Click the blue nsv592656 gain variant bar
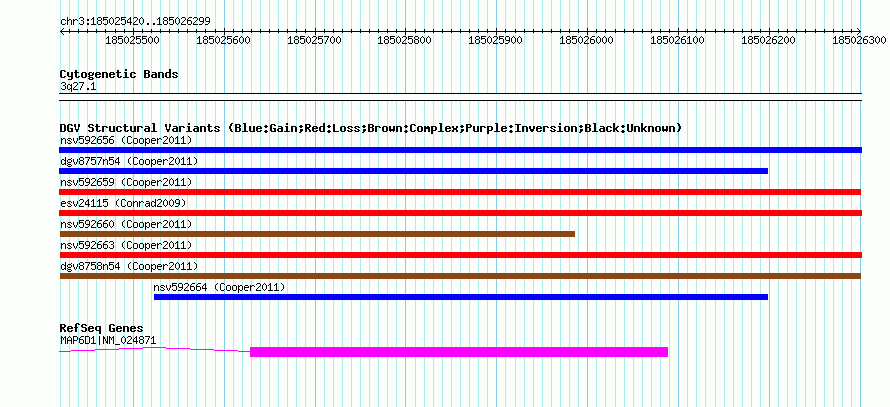Image resolution: width=890 pixels, height=407 pixels. click(x=460, y=150)
